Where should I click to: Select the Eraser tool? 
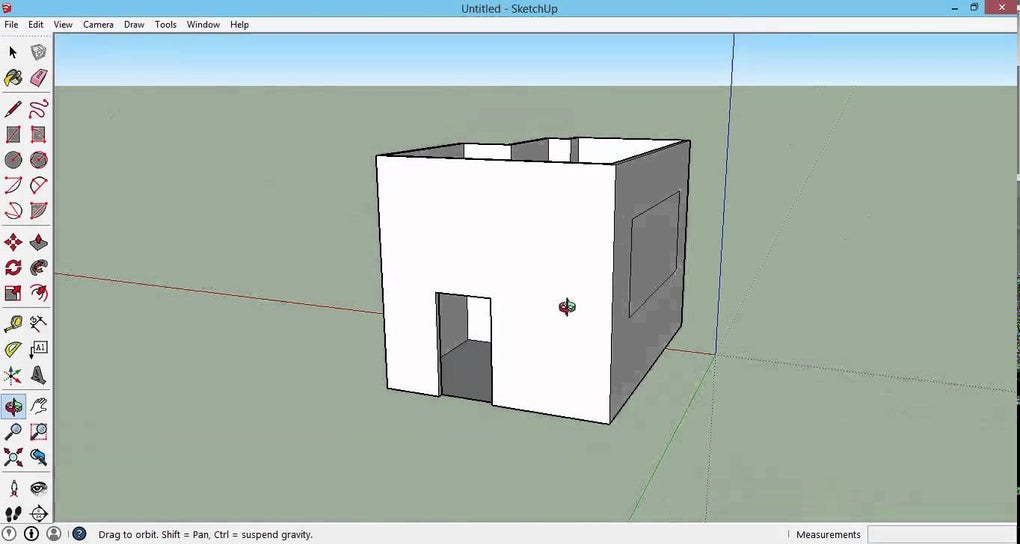(38, 78)
